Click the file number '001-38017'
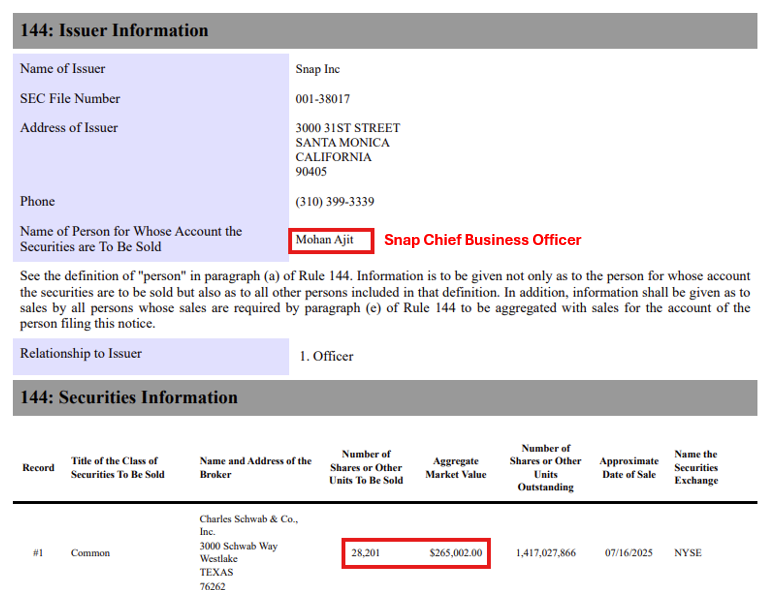 click(323, 99)
